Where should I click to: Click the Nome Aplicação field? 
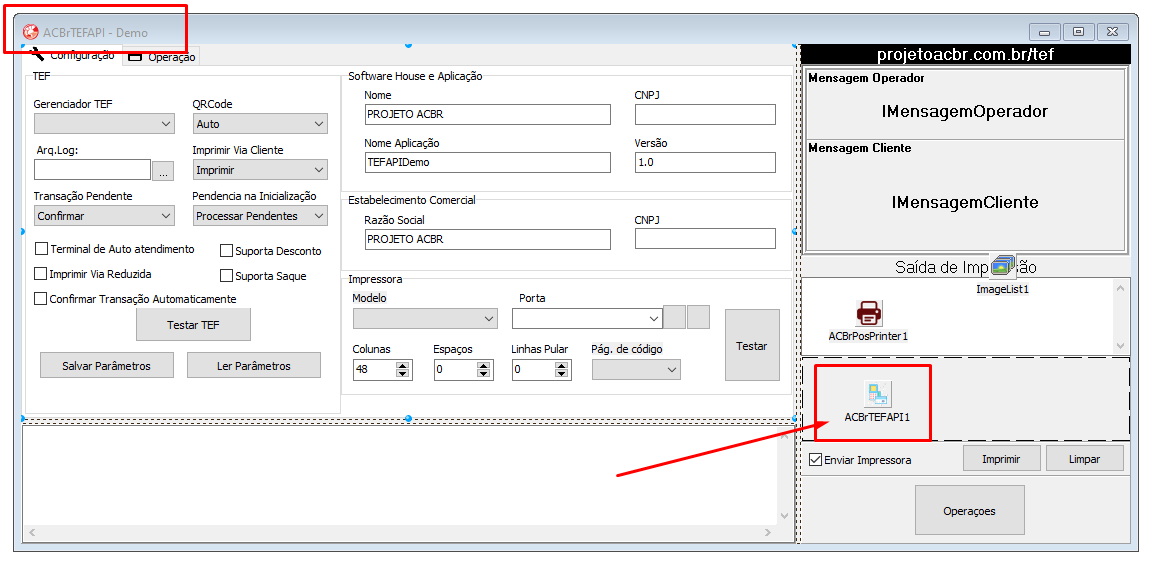click(488, 162)
